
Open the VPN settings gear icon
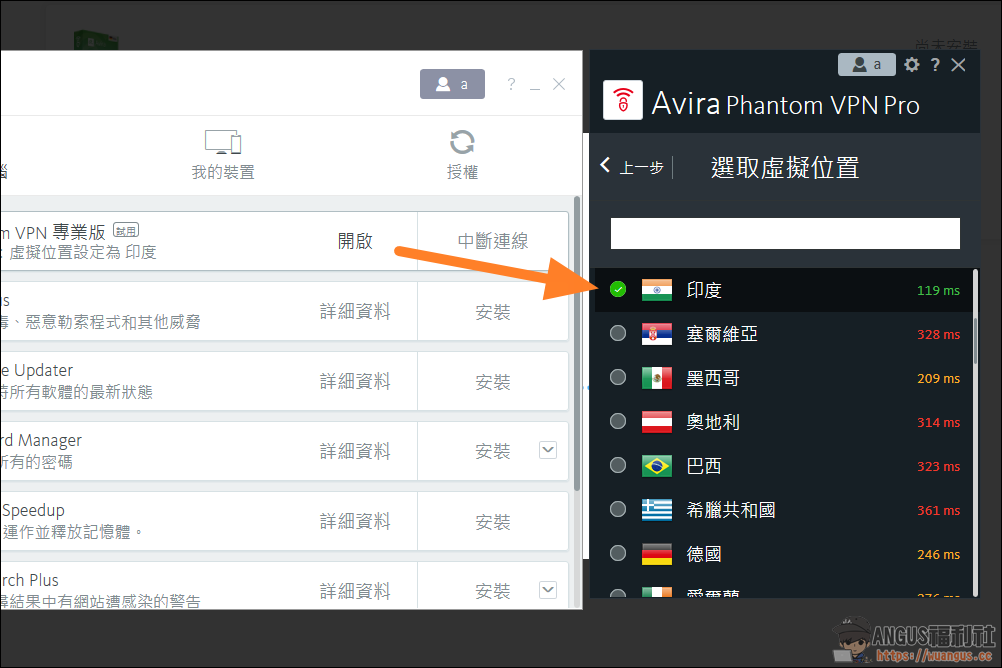click(x=911, y=65)
